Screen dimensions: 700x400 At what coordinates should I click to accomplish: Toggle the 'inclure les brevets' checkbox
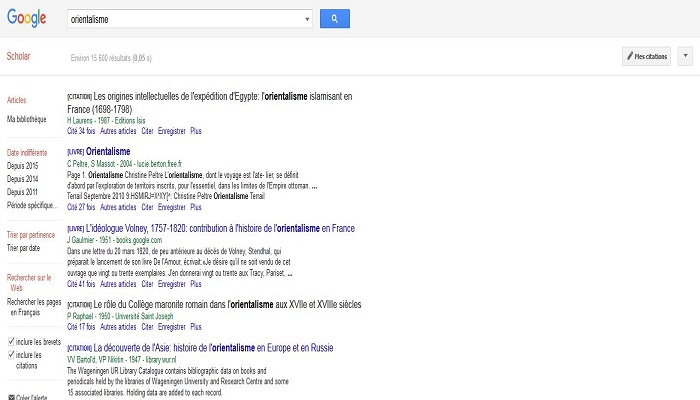tap(11, 342)
